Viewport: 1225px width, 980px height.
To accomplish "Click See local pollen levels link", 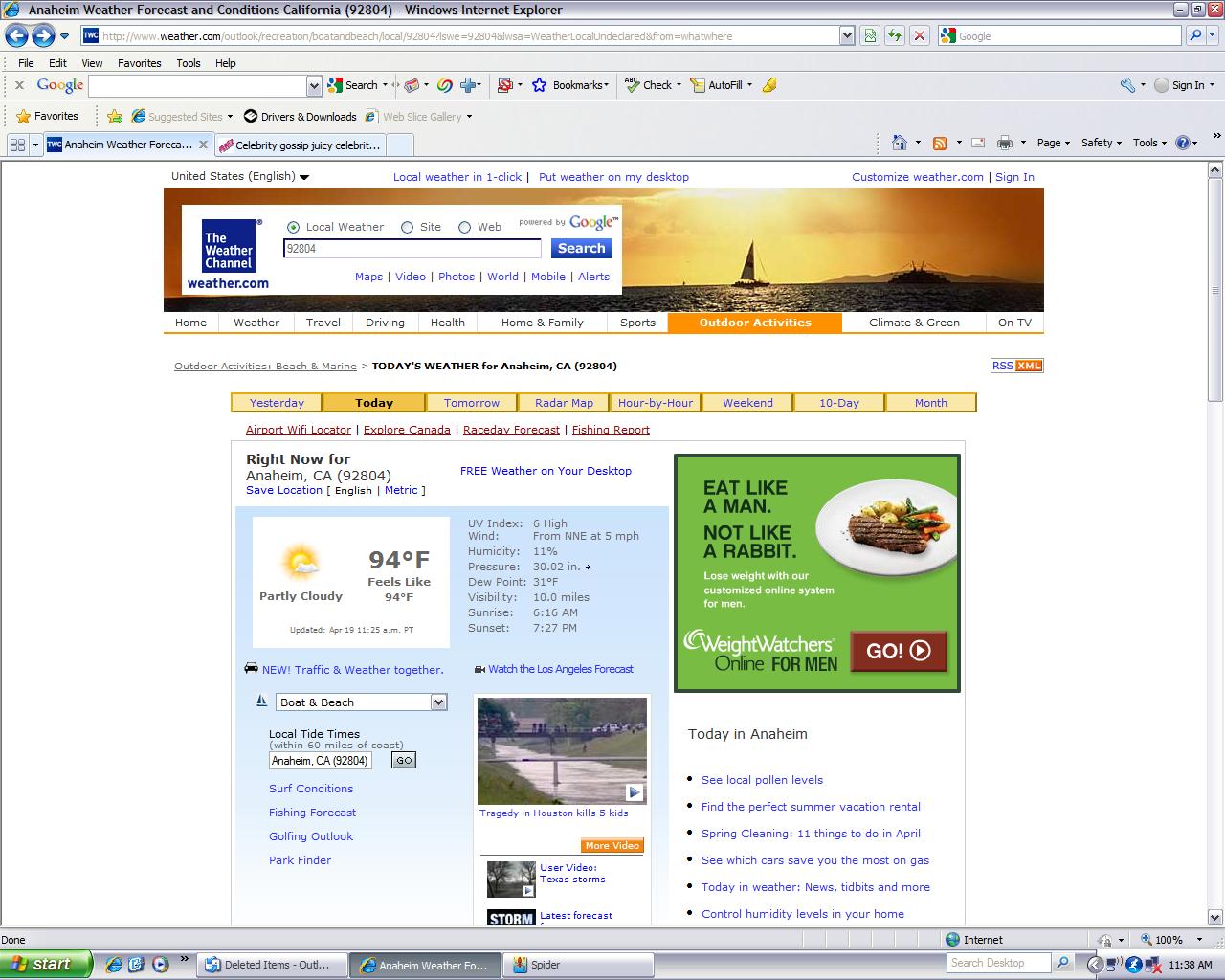I will [762, 780].
